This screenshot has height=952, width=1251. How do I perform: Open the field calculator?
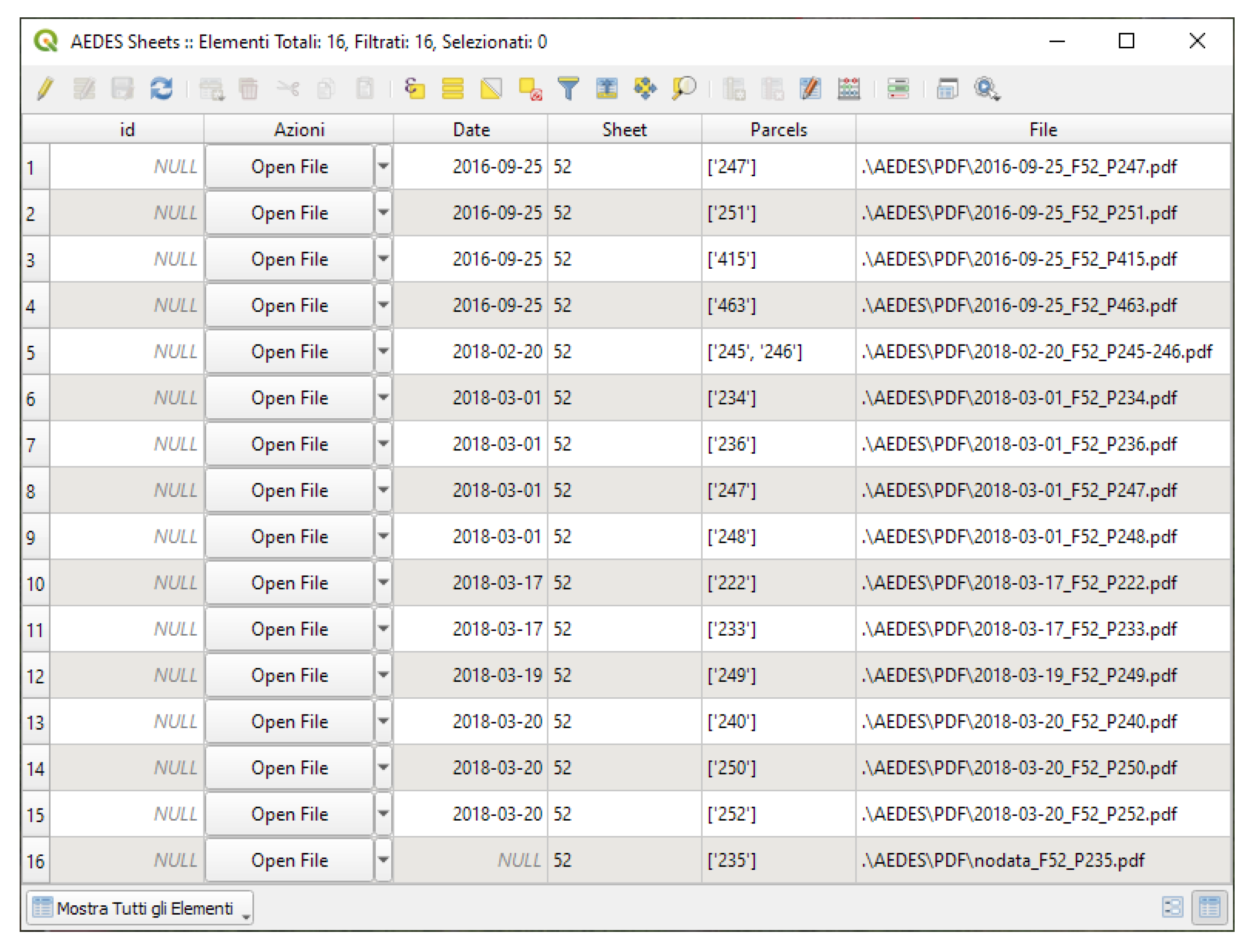(x=848, y=89)
